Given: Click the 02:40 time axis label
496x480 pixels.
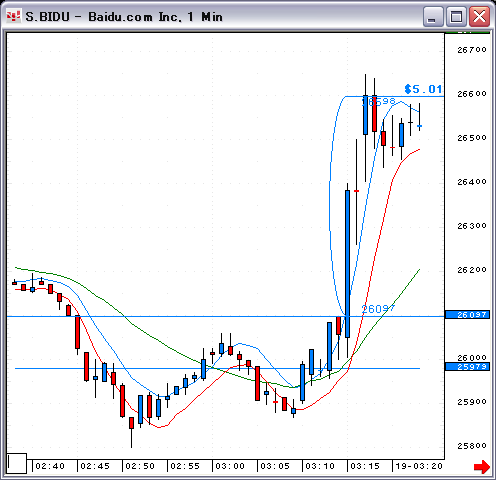Looking at the screenshot, I should tap(50, 466).
